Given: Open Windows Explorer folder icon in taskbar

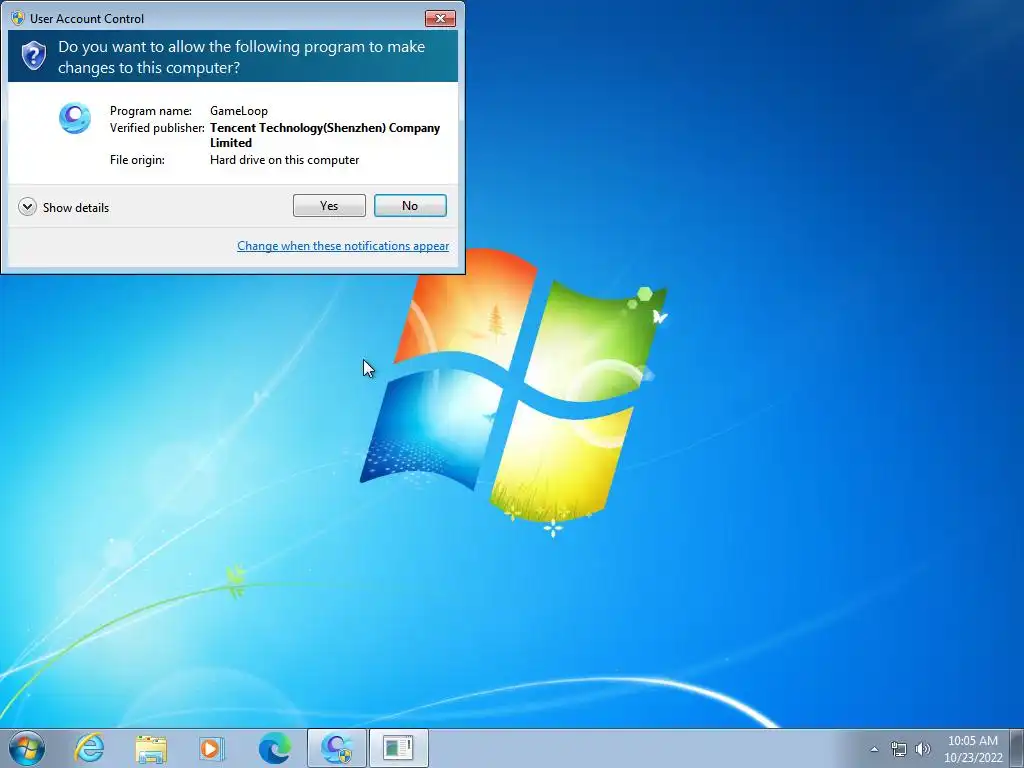Looking at the screenshot, I should pos(151,748).
